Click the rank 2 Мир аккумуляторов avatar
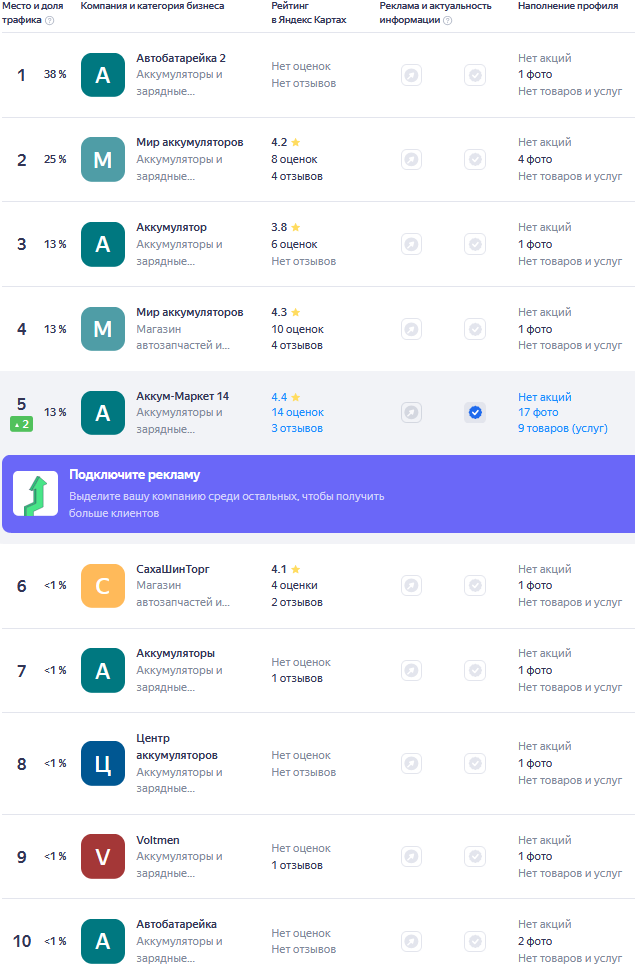Image resolution: width=635 pixels, height=980 pixels. tap(102, 159)
